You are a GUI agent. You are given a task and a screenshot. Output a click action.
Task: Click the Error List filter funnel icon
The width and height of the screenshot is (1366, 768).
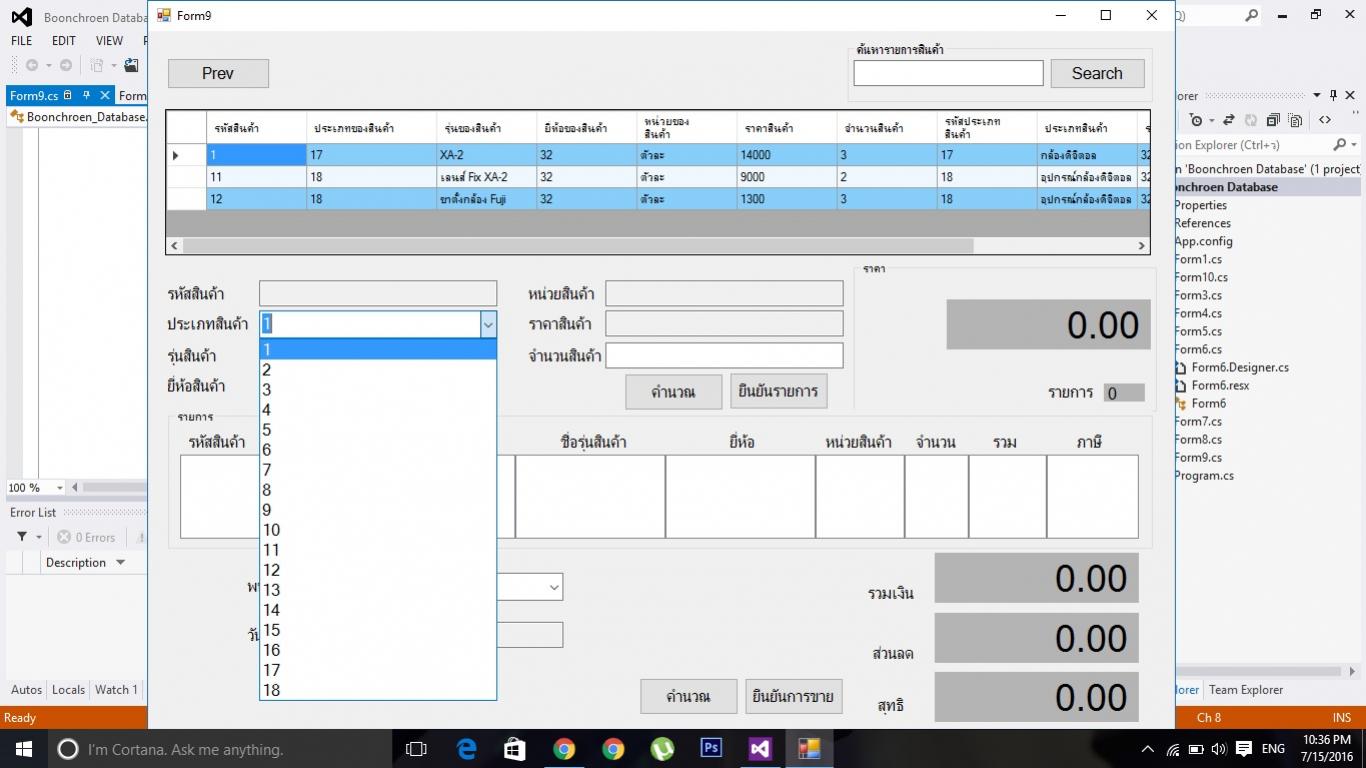pos(22,537)
